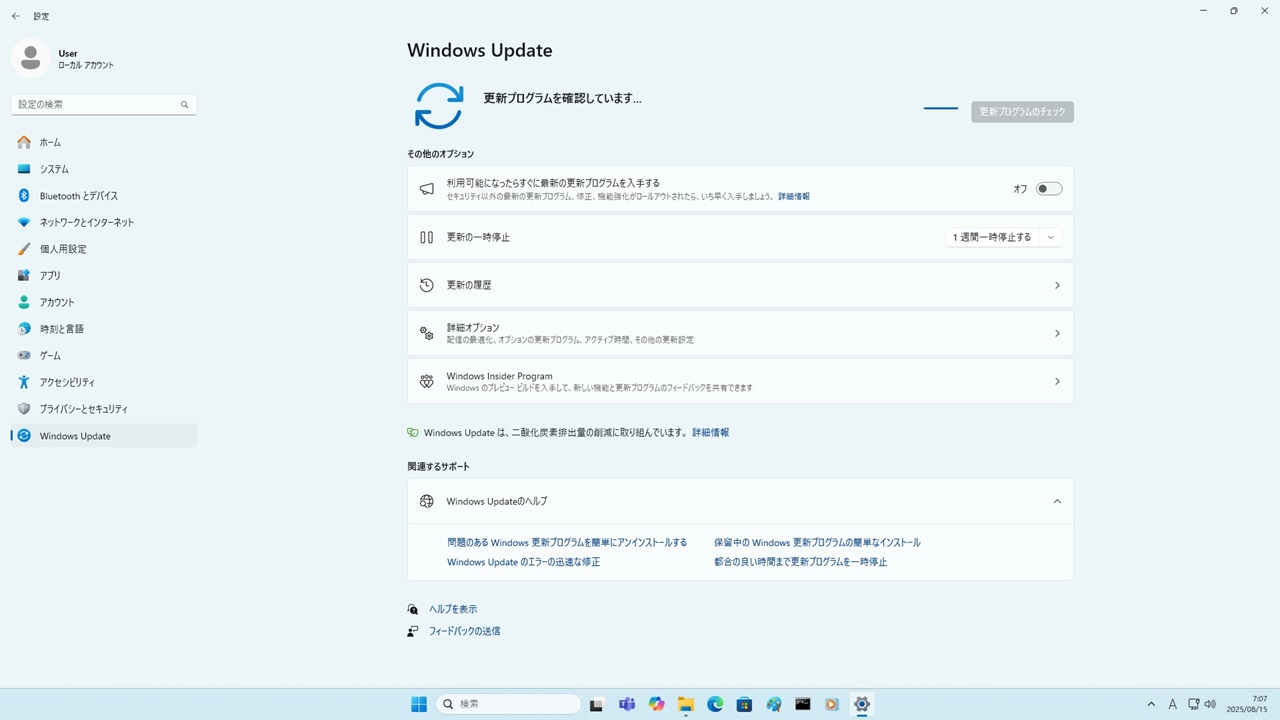Image resolution: width=1280 pixels, height=720 pixels.
Task: Click the magnifier icon in settings search box
Action: (x=184, y=104)
